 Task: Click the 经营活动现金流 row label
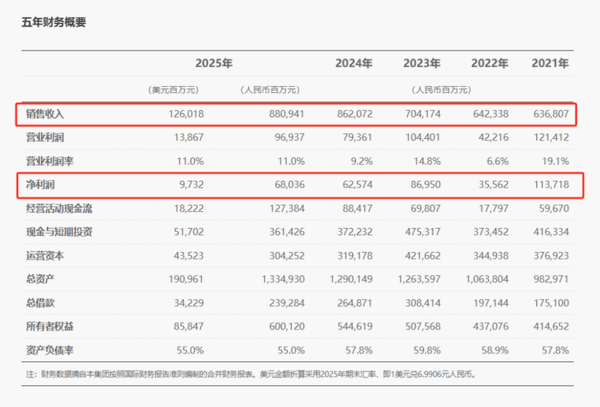[x=57, y=209]
